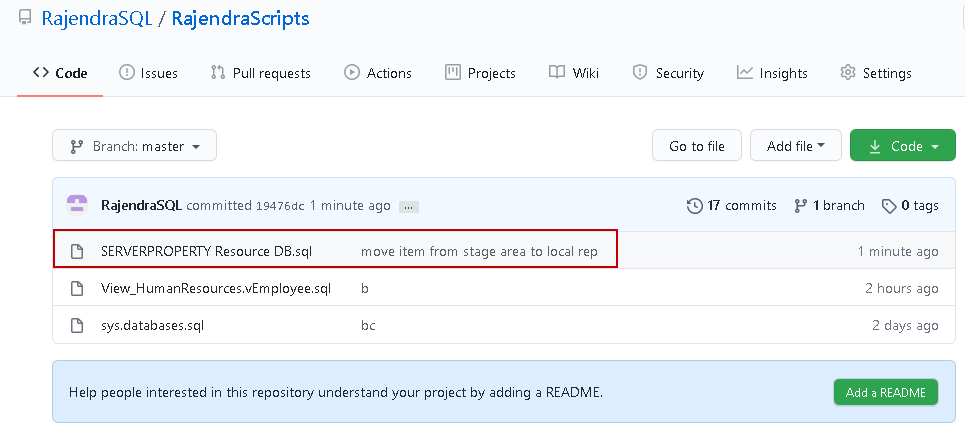Open the Branch: master dropdown
The height and width of the screenshot is (435, 965).
134,146
